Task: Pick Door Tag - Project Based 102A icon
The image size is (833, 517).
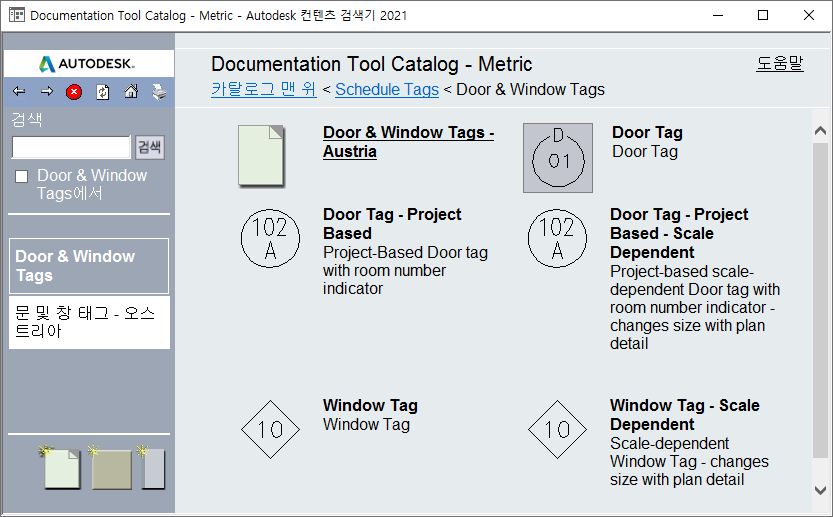Action: [270, 238]
